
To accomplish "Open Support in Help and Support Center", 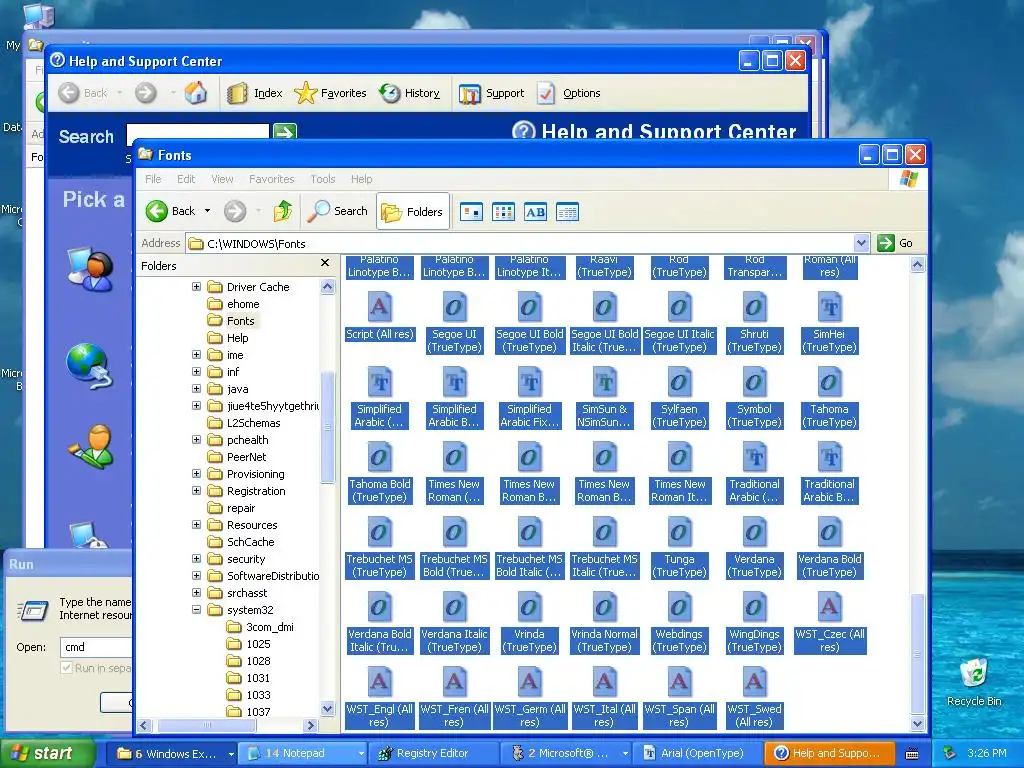I will 491,93.
